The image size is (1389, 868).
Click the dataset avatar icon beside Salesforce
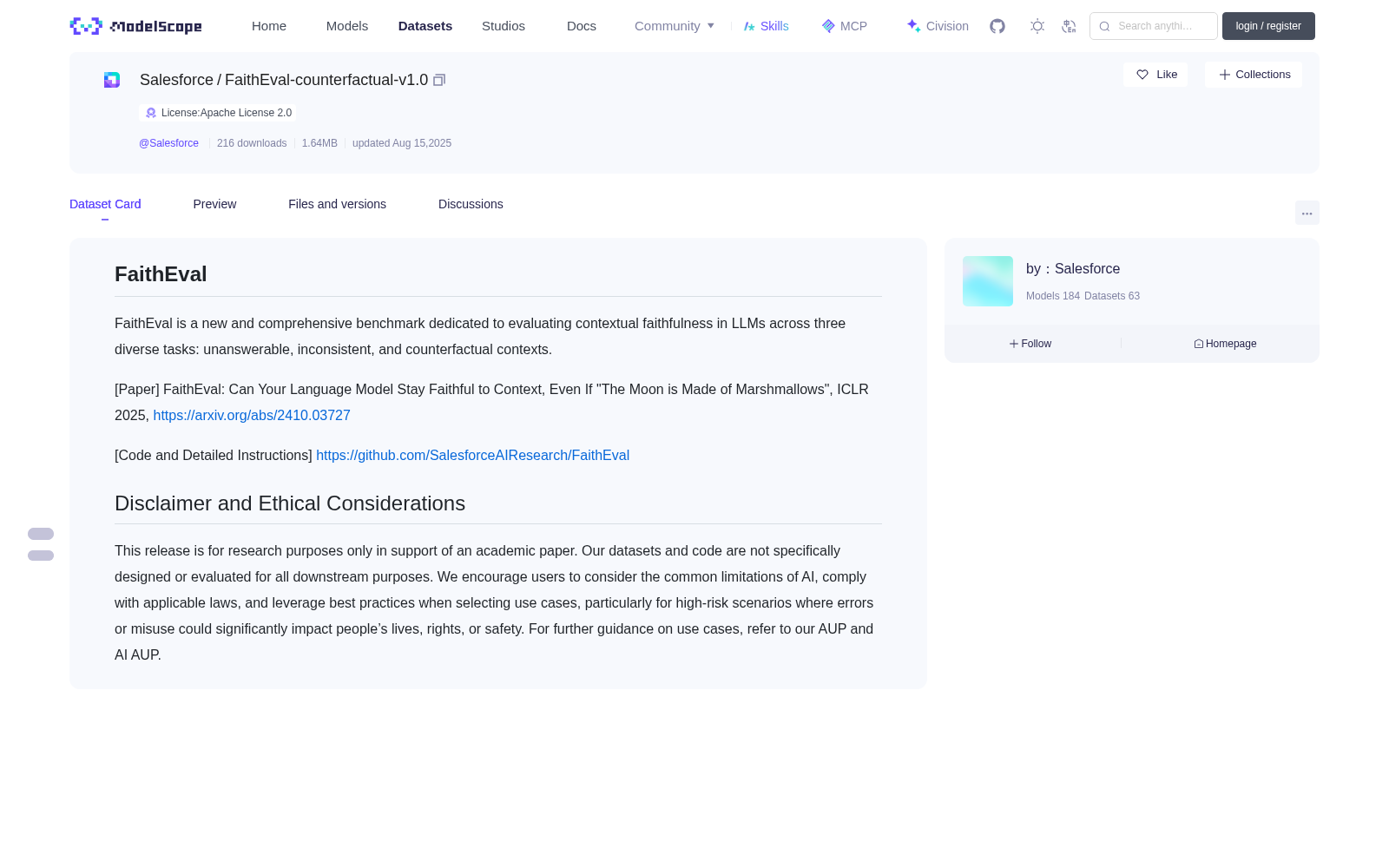click(112, 80)
